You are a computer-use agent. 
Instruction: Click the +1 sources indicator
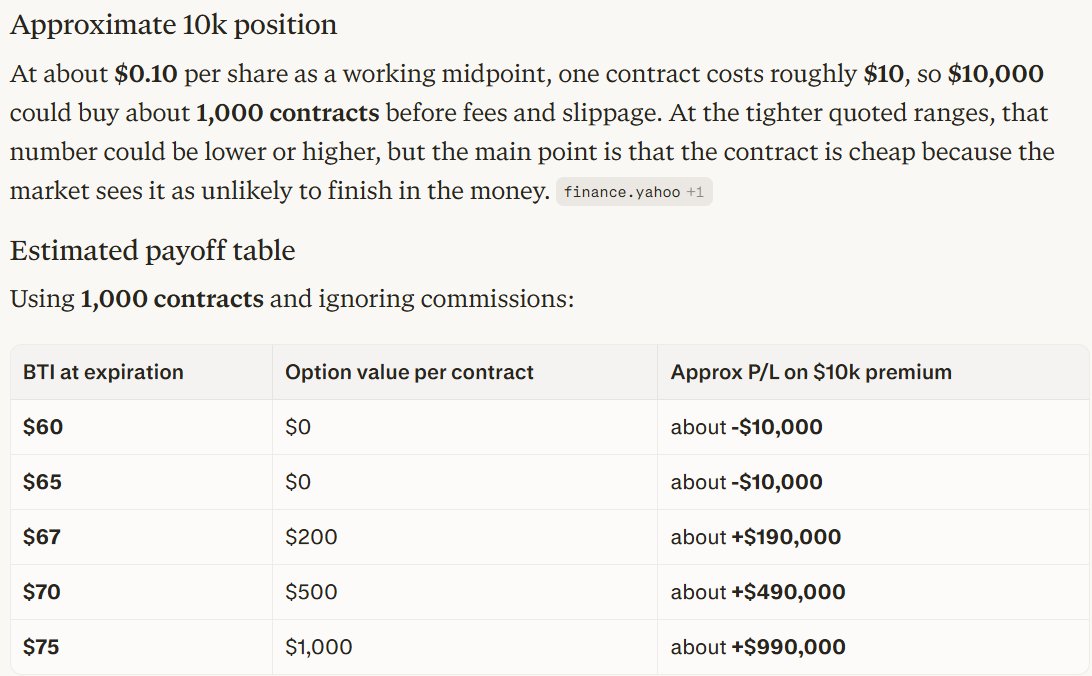pos(695,192)
